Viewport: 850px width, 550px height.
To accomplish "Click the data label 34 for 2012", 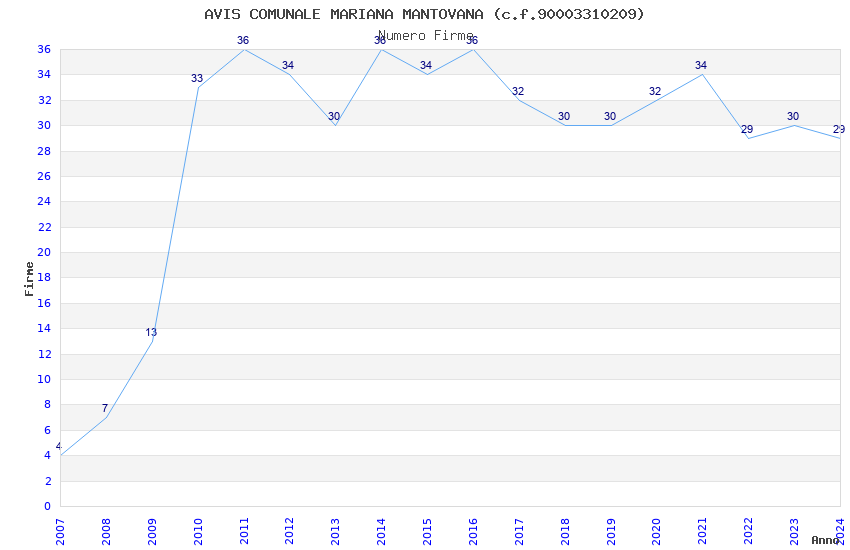I will [x=288, y=66].
